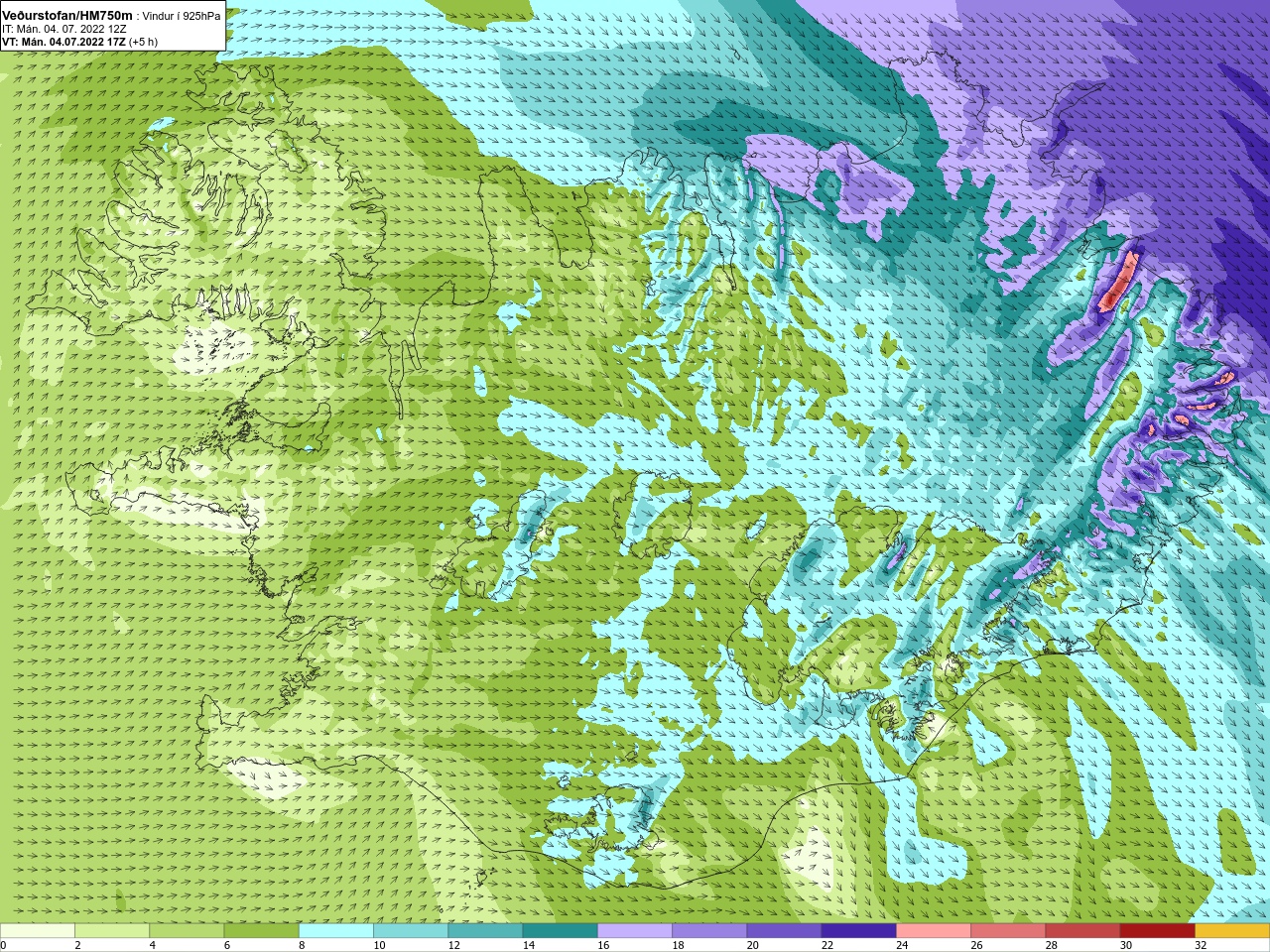
Task: Pick the green legend swatch between 6 and 8
Action: 261,931
